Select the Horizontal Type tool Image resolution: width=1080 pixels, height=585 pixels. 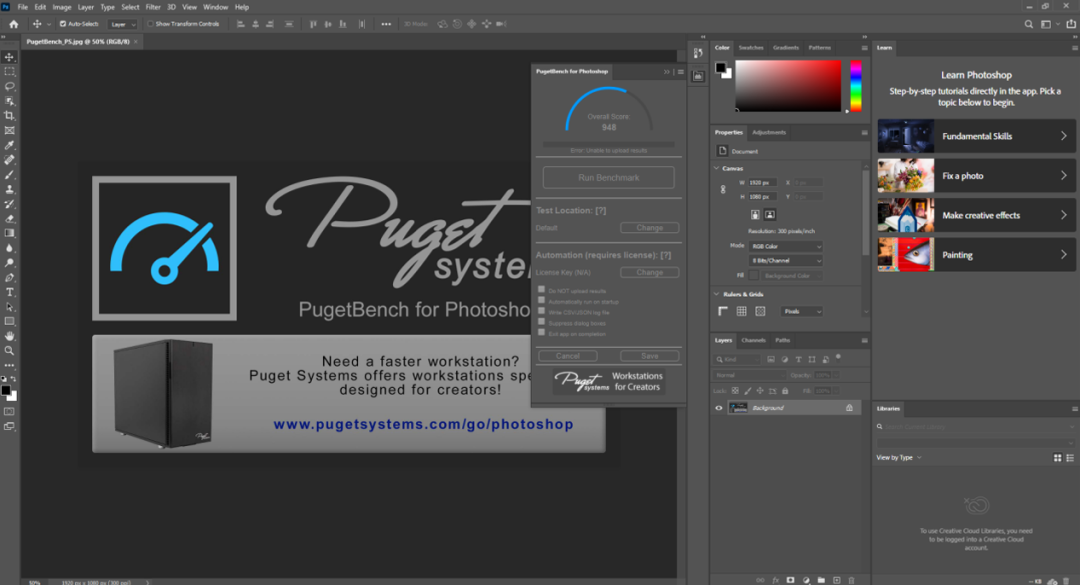coord(10,292)
